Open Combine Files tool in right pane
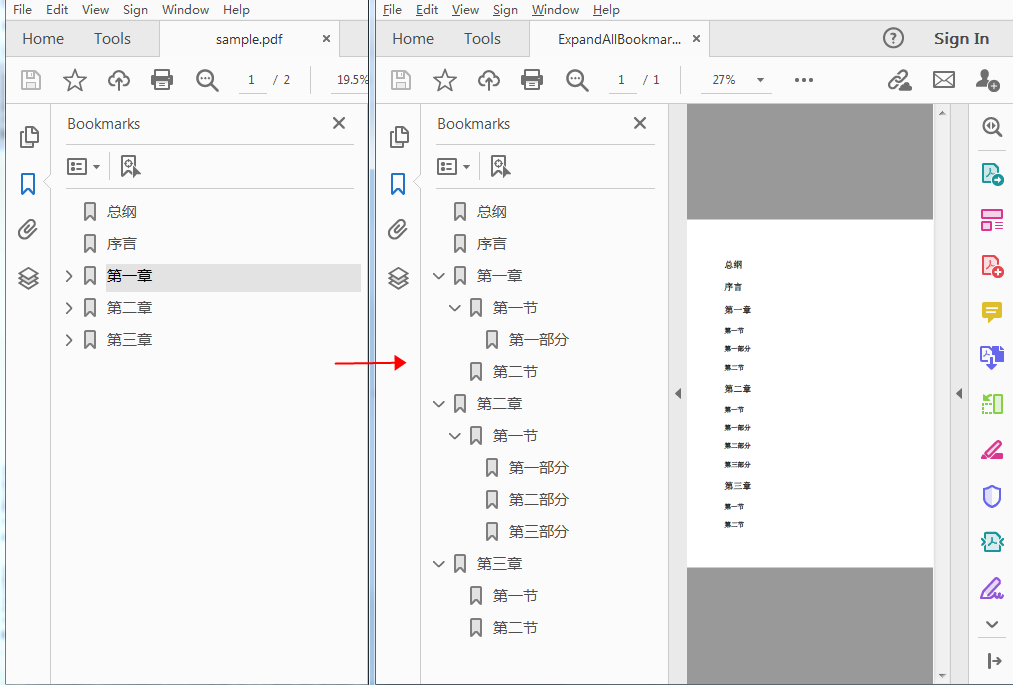The width and height of the screenshot is (1013, 685). tap(992, 357)
